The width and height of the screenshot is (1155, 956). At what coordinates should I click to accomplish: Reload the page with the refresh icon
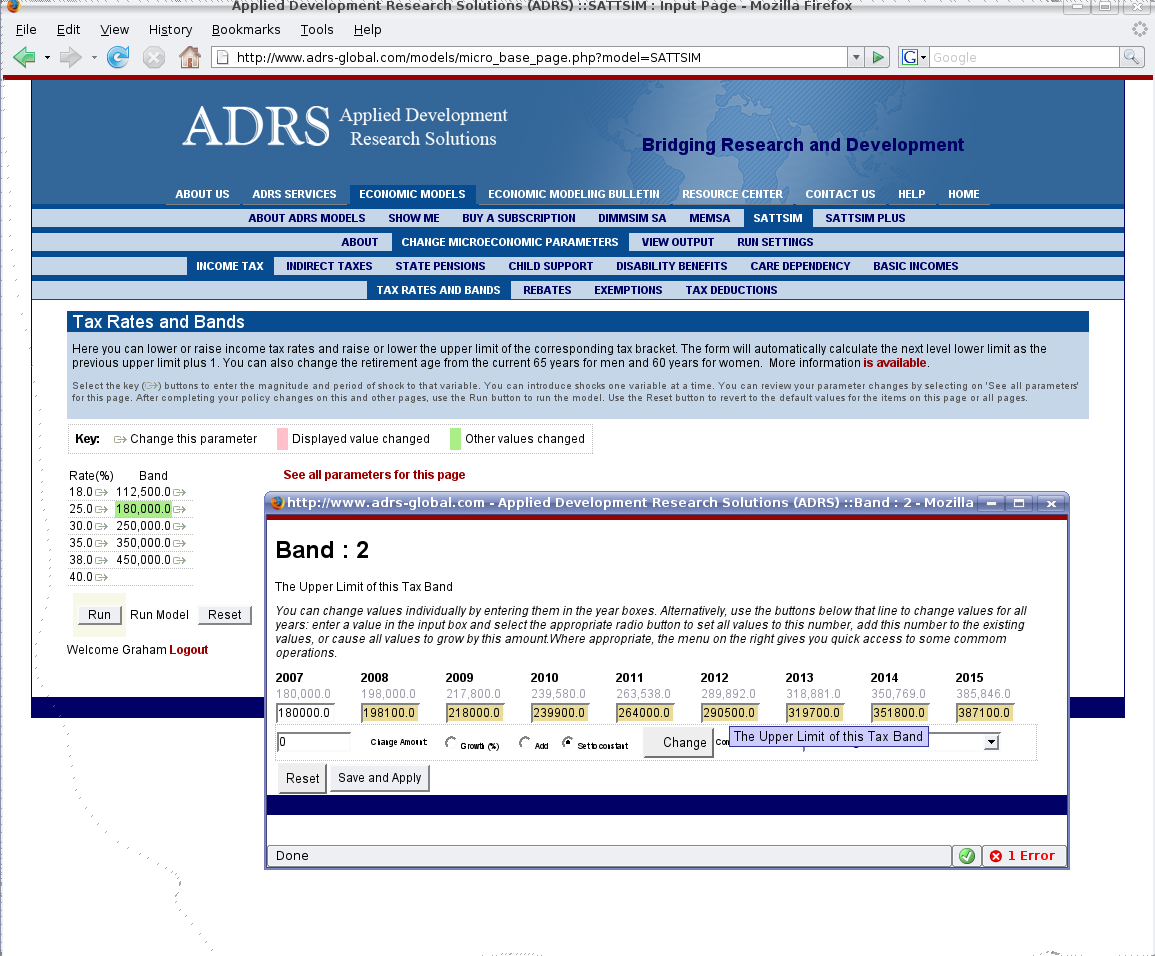118,57
